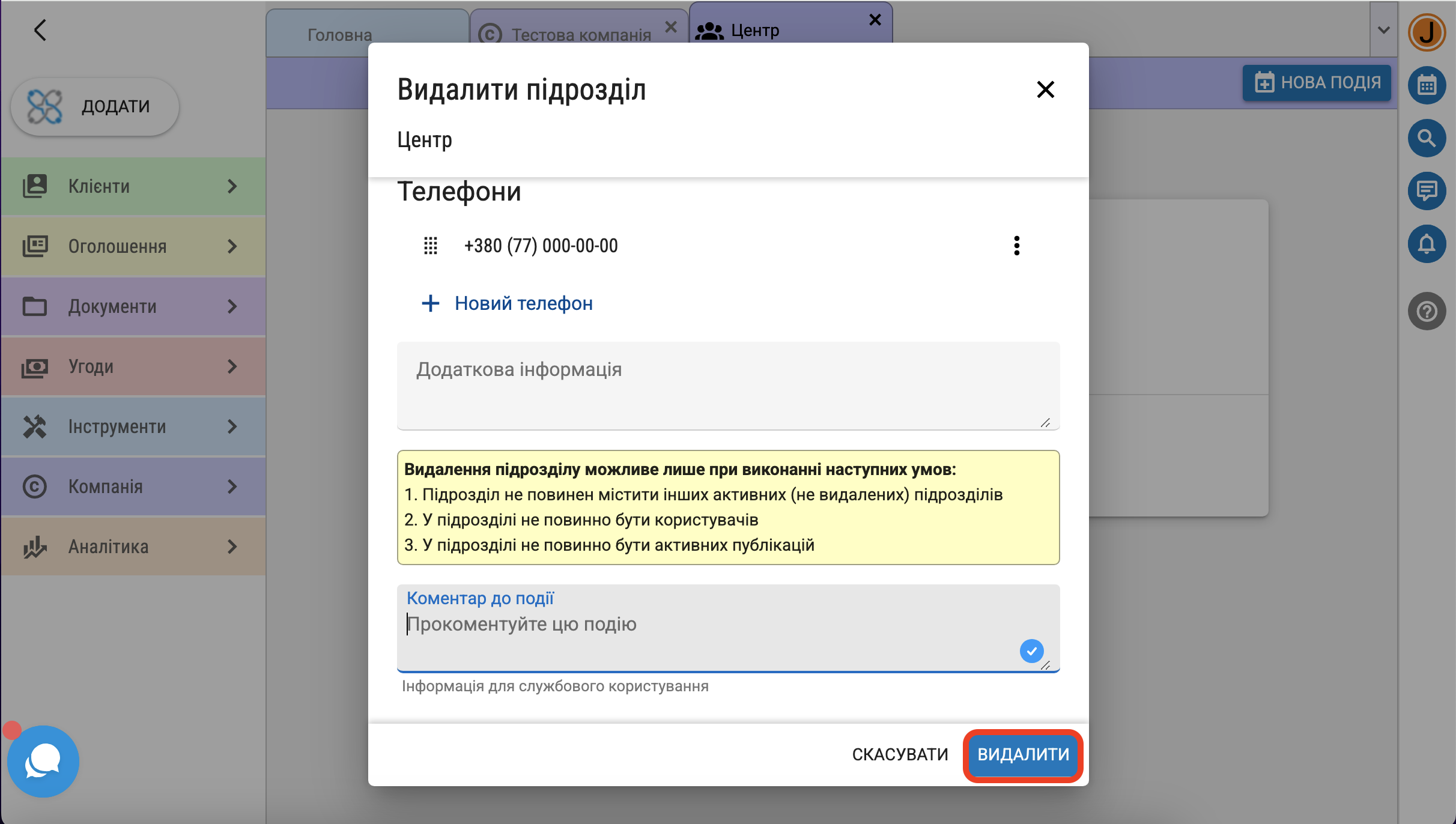Viewport: 1456px width, 824px height.
Task: Switch to the Головна tab
Action: pos(340,35)
